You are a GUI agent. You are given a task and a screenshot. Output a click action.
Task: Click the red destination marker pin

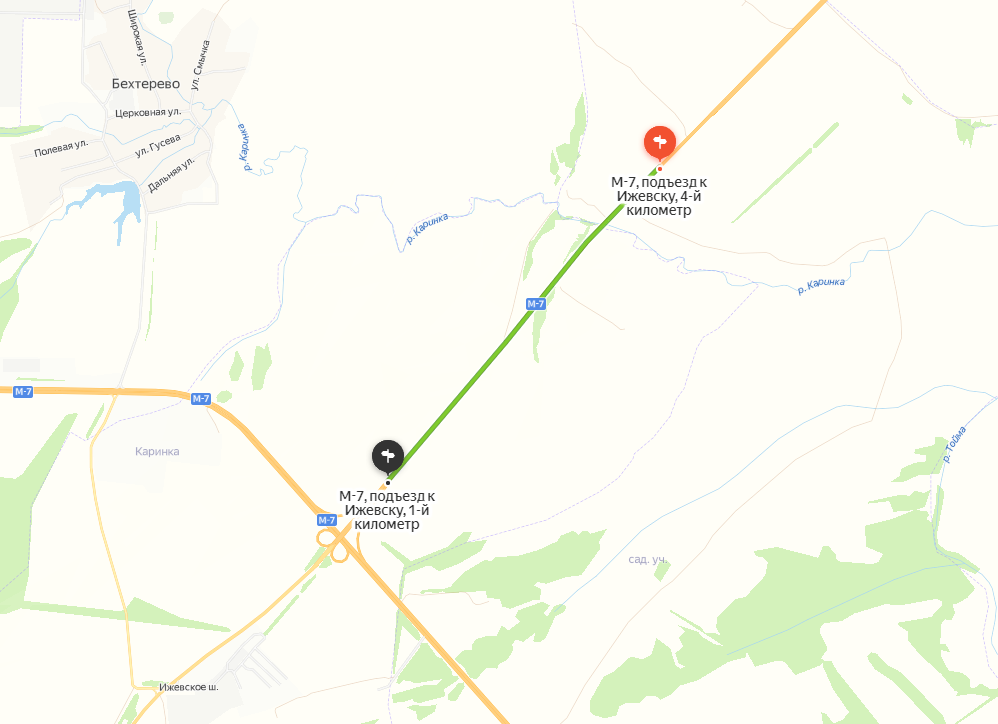pos(659,142)
